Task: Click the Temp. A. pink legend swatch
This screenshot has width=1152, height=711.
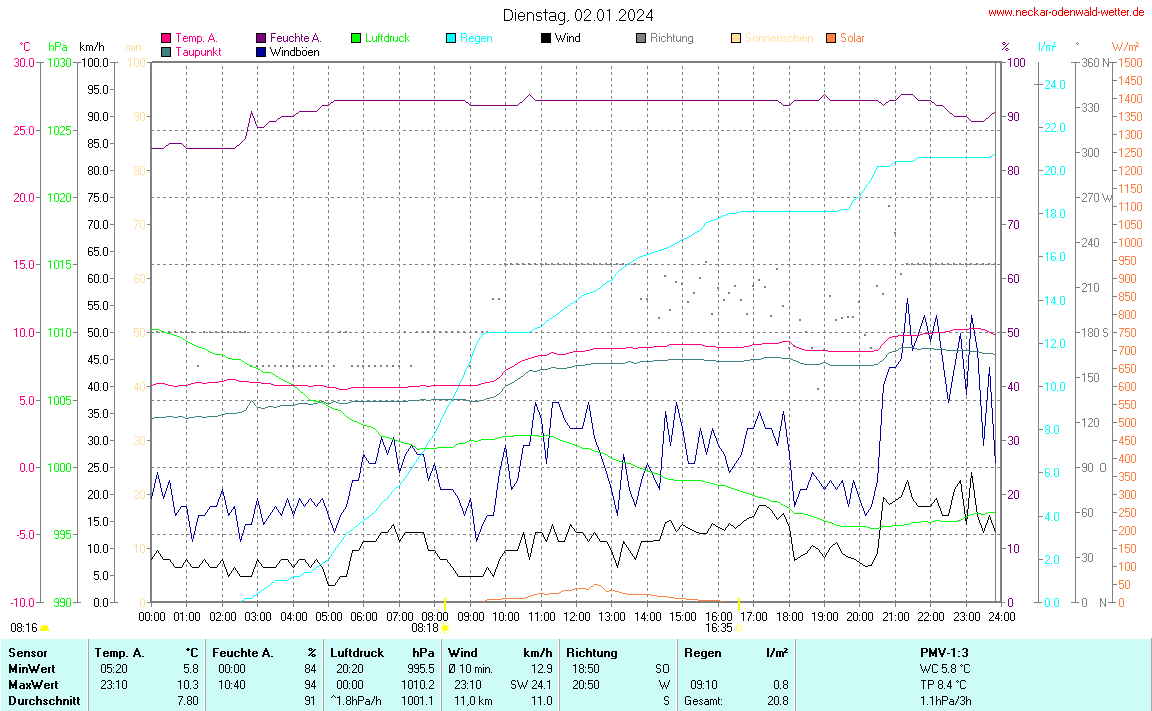Action: coord(166,38)
